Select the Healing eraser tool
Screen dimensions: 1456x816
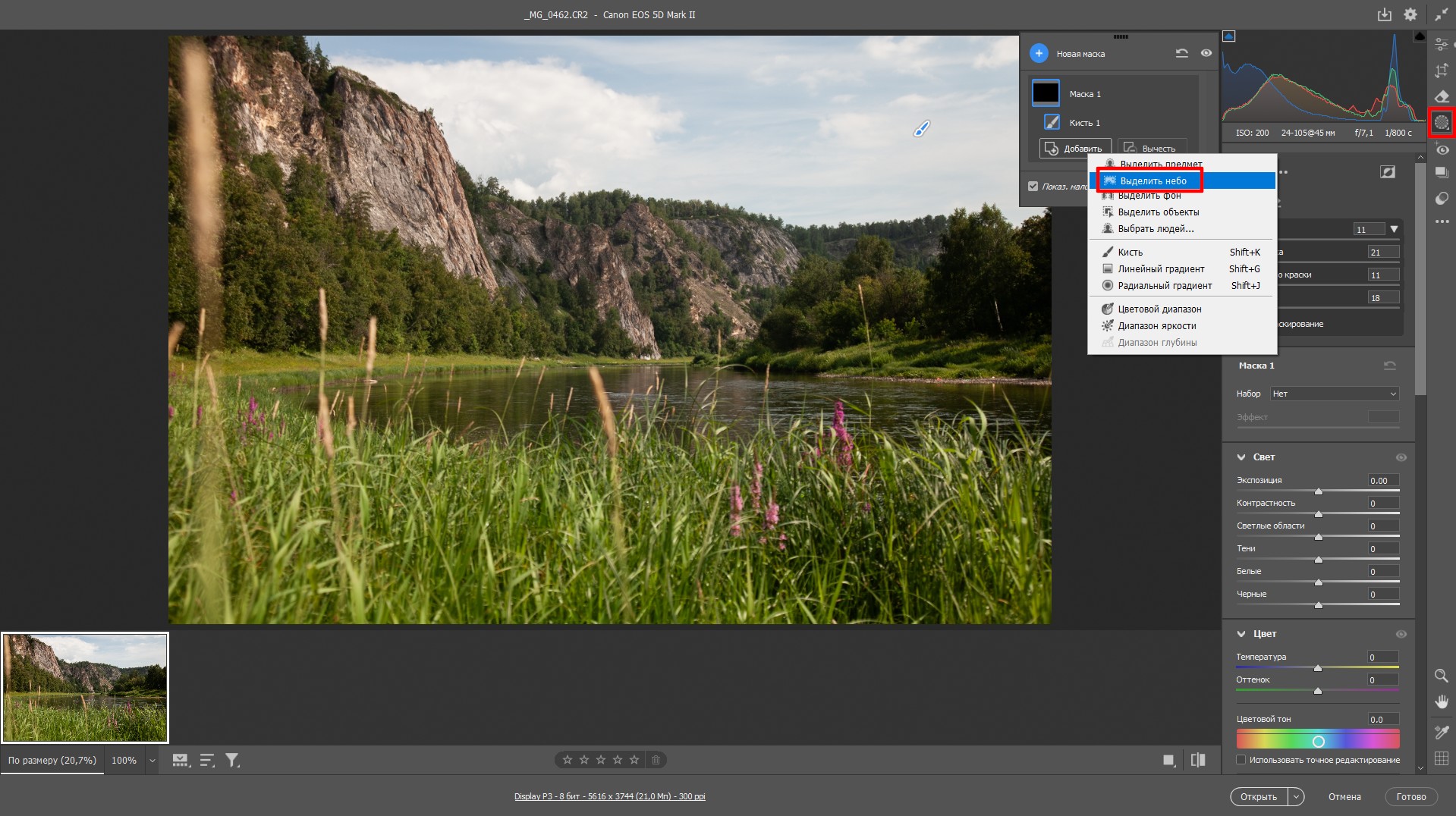pos(1442,96)
